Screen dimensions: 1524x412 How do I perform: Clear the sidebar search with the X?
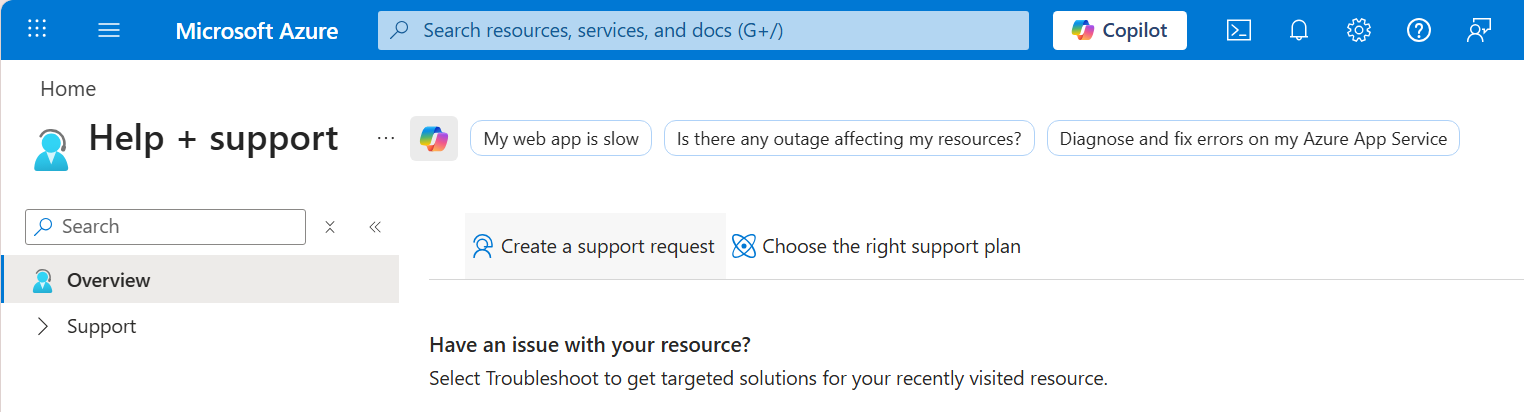click(x=330, y=227)
